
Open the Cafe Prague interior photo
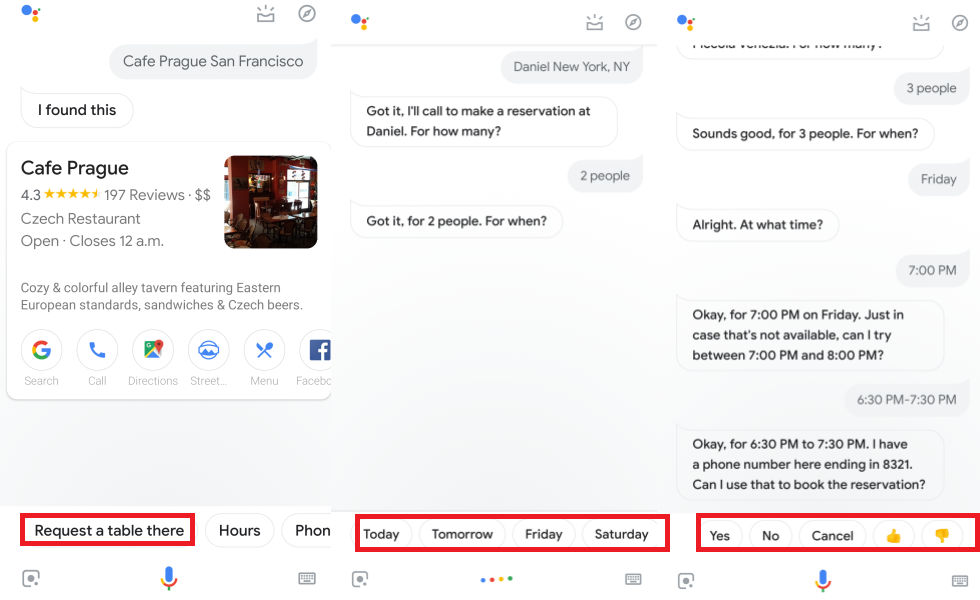click(x=271, y=202)
